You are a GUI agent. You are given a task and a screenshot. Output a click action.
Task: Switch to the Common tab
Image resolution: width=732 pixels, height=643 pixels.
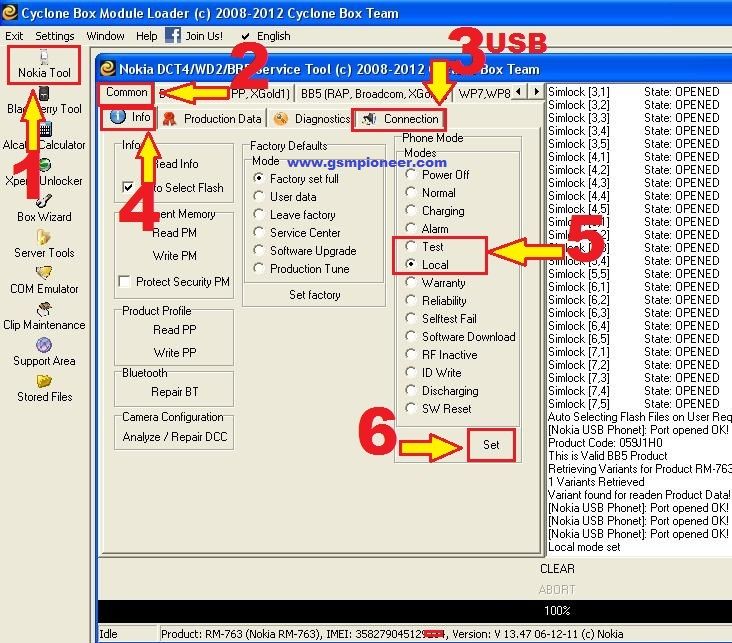point(126,92)
